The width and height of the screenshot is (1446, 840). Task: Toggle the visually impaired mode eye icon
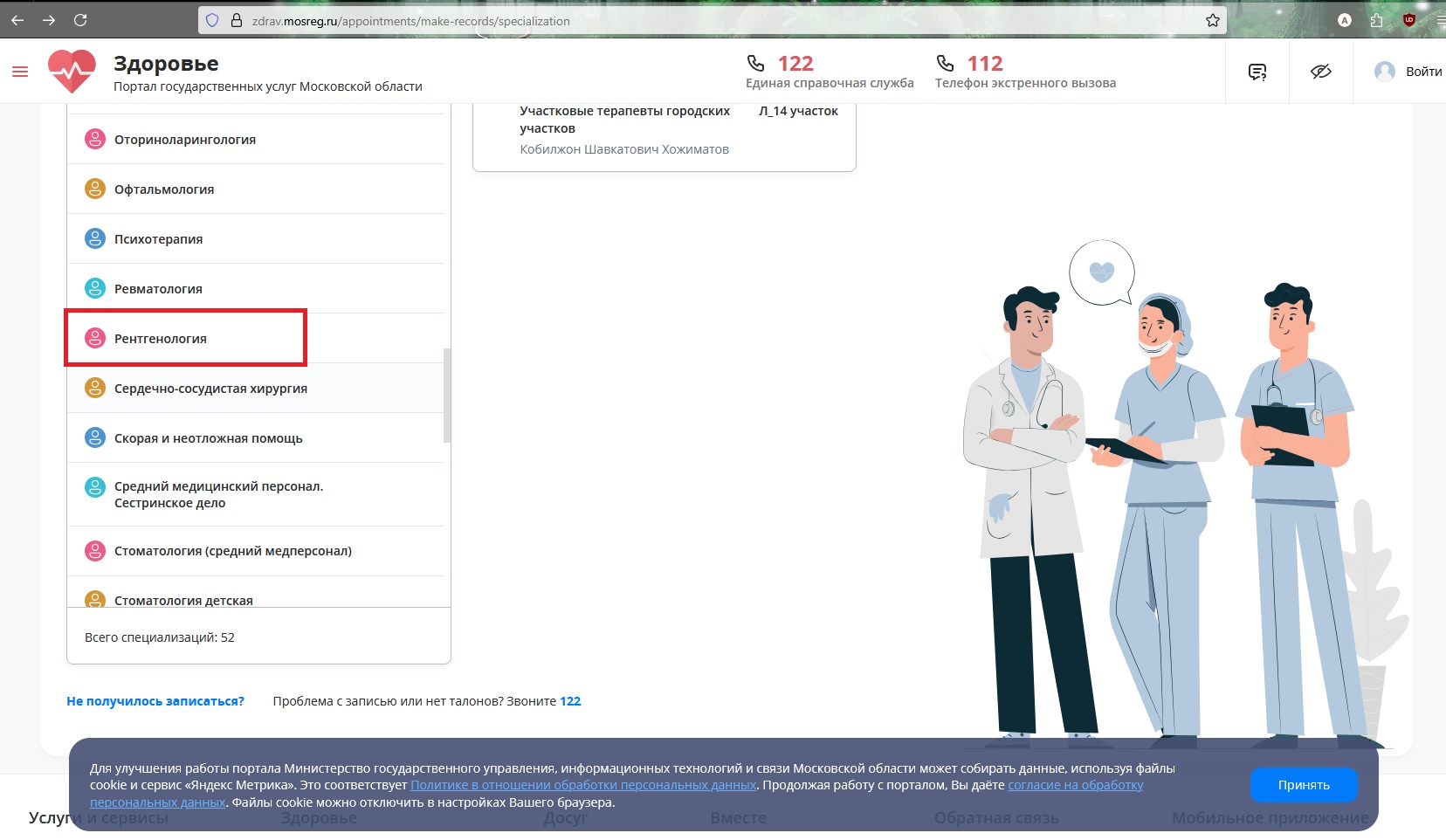click(1320, 72)
